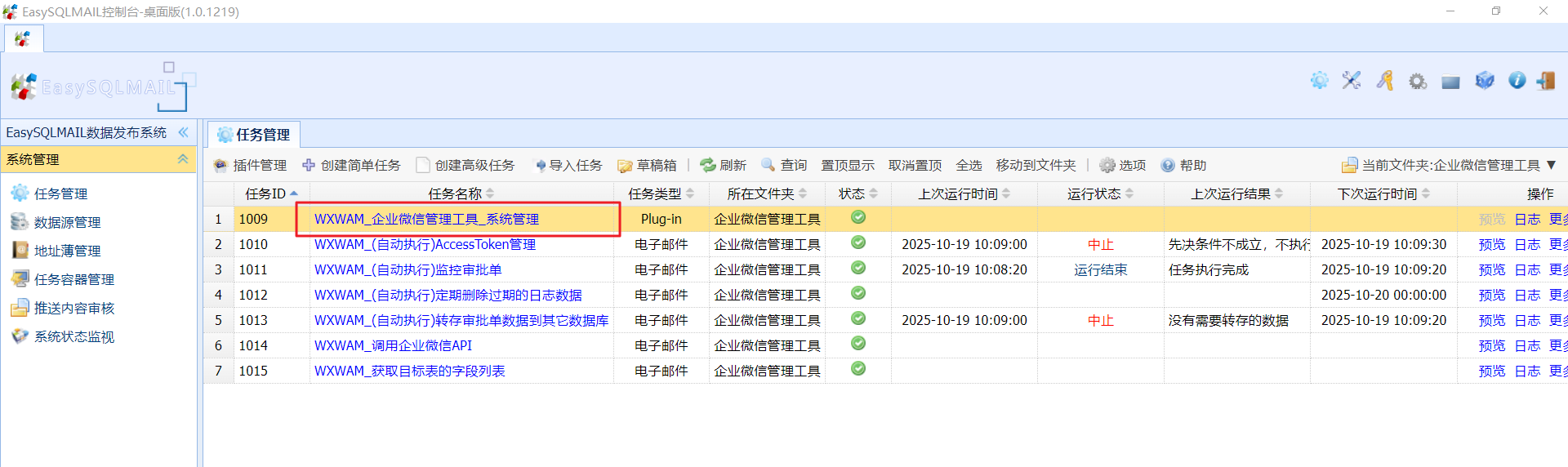Open 数据源管理 in the sidebar
The image size is (1568, 467).
coord(67,222)
